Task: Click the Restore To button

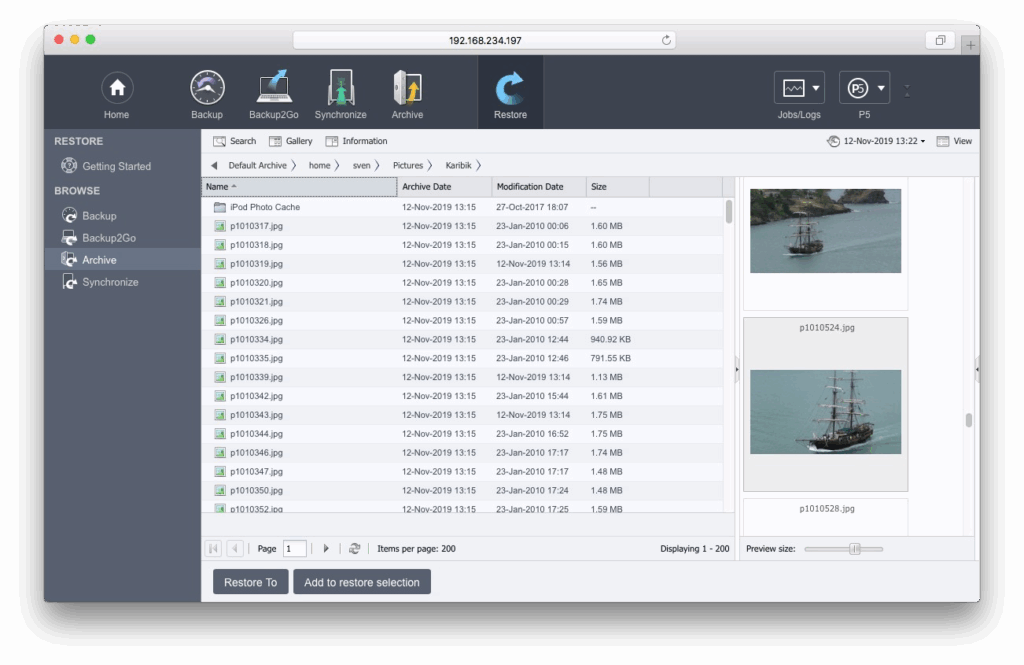Action: [x=250, y=582]
